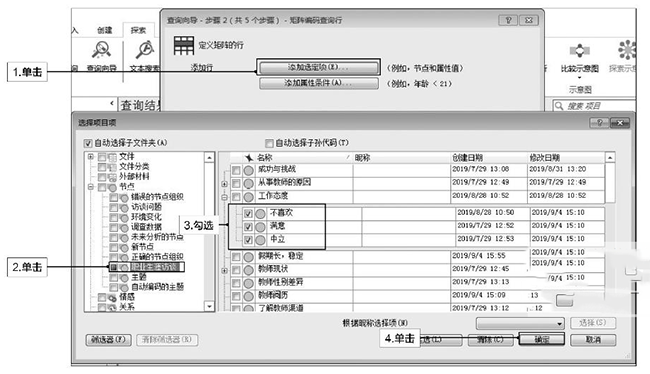The width and height of the screenshot is (650, 374).
Task: Click the 搜索项目 search field
Action: (x=594, y=106)
